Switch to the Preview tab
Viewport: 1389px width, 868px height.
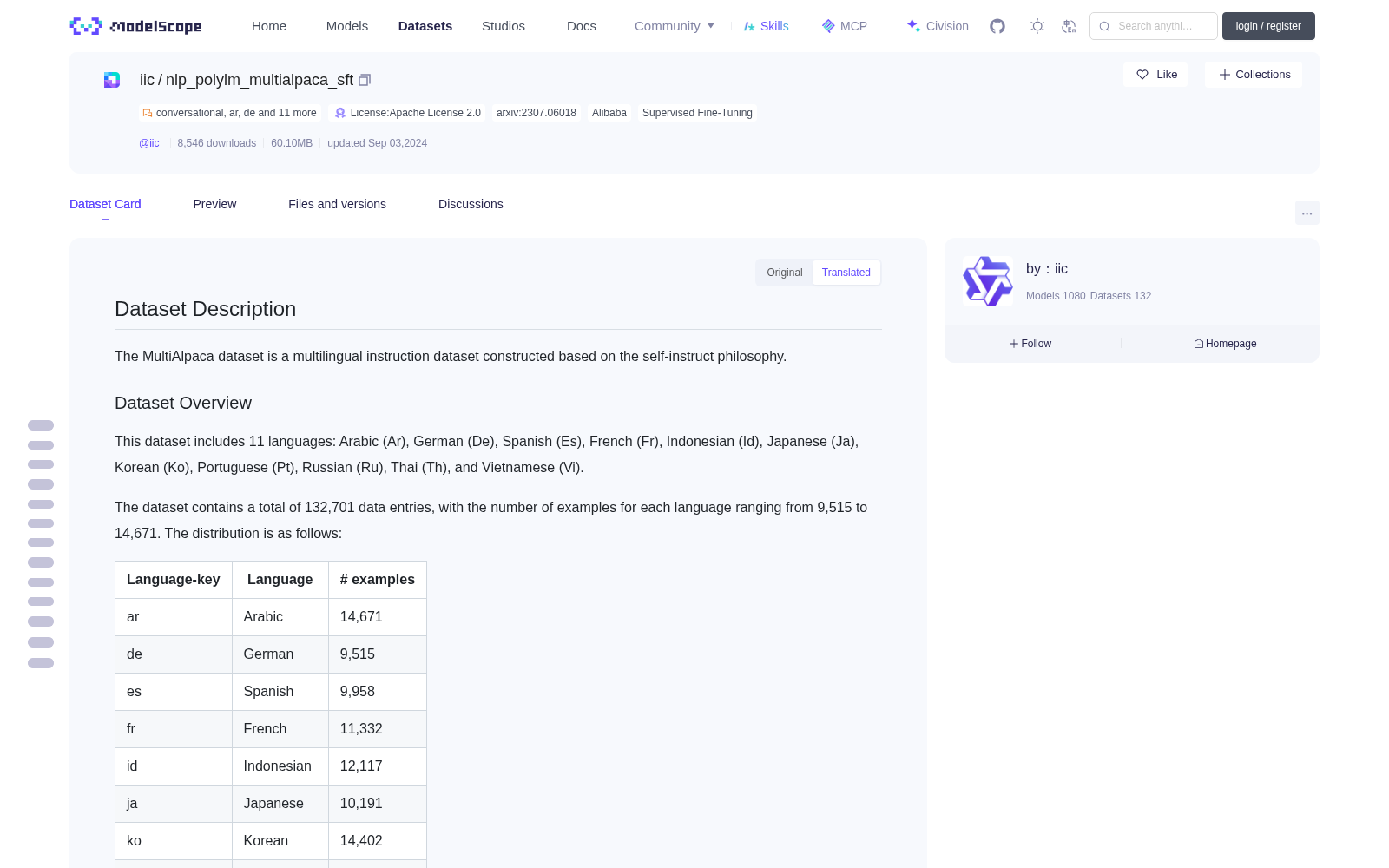tap(214, 204)
